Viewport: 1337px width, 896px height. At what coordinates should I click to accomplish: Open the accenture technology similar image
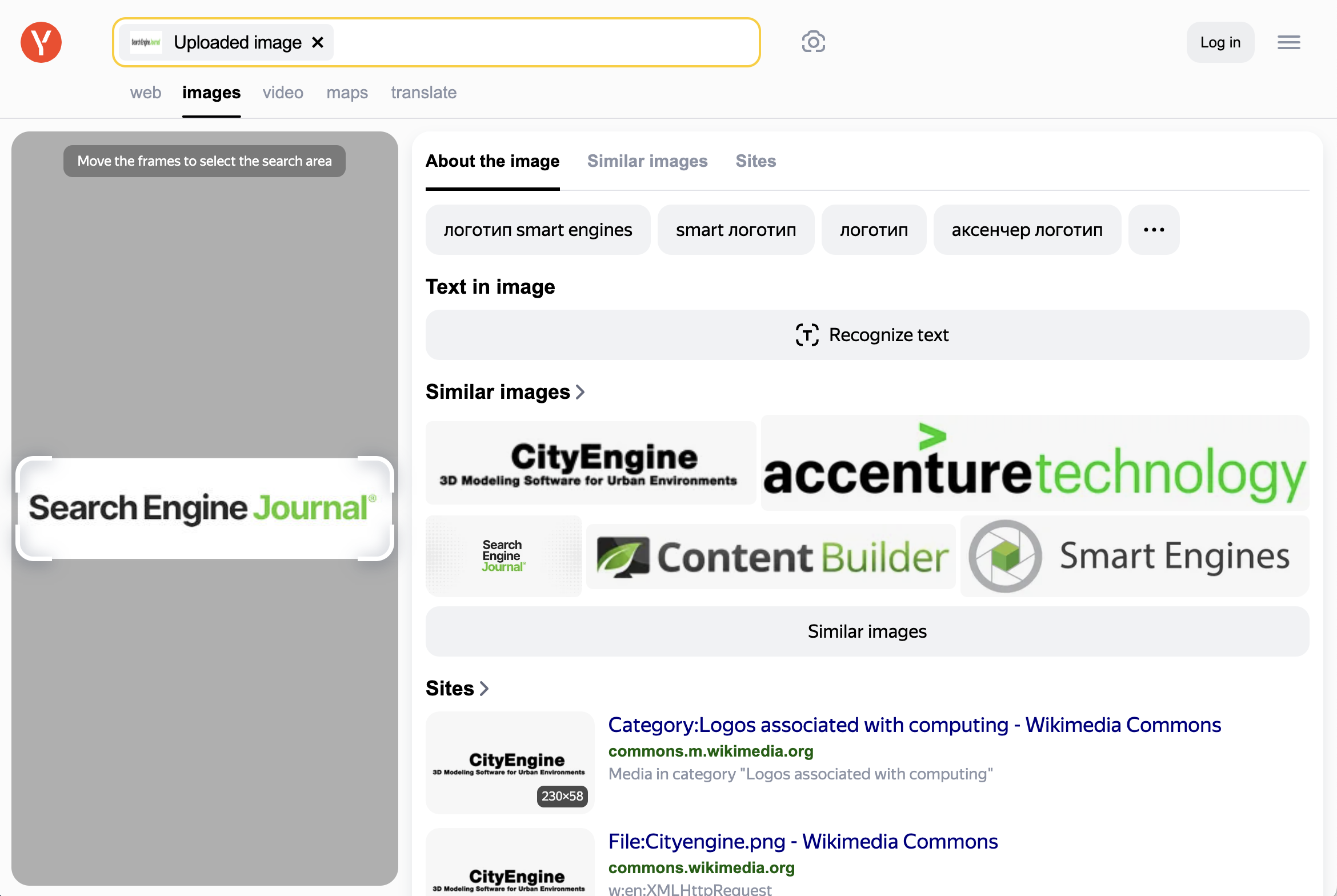coord(1035,463)
